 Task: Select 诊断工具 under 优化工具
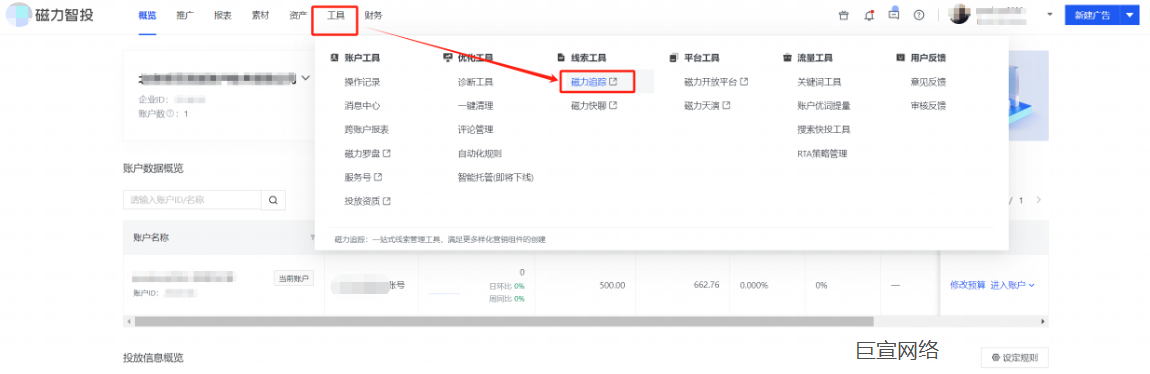click(475, 82)
